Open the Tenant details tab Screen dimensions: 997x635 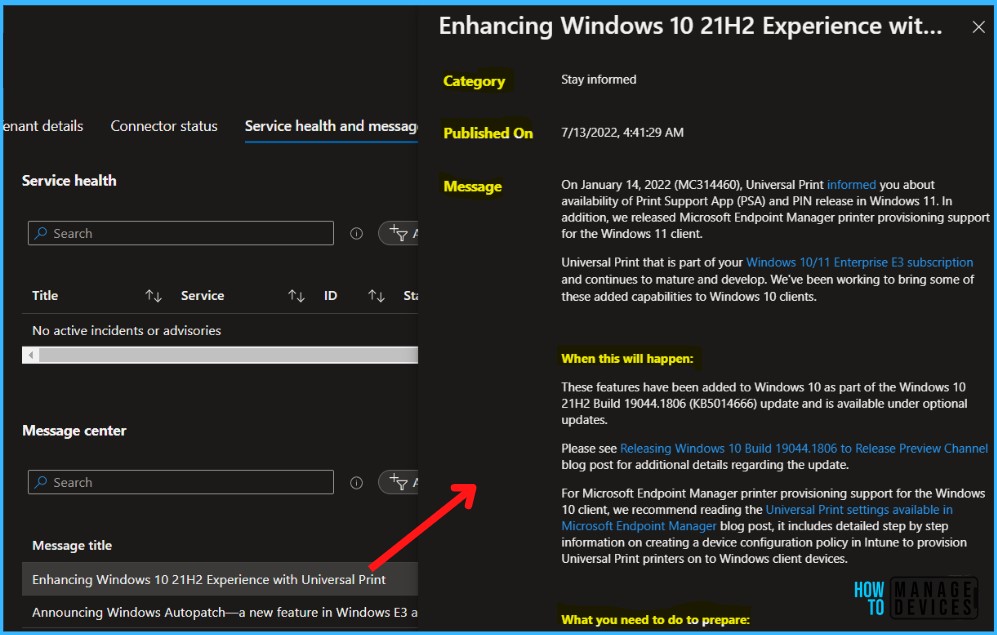(x=43, y=126)
